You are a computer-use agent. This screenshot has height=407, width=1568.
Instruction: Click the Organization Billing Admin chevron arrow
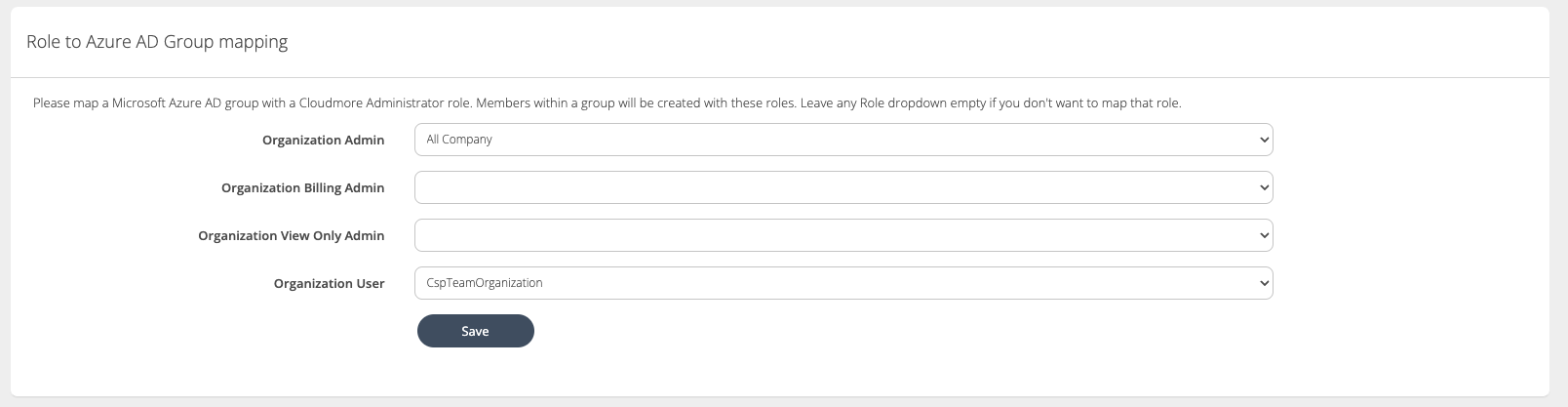click(x=1264, y=187)
